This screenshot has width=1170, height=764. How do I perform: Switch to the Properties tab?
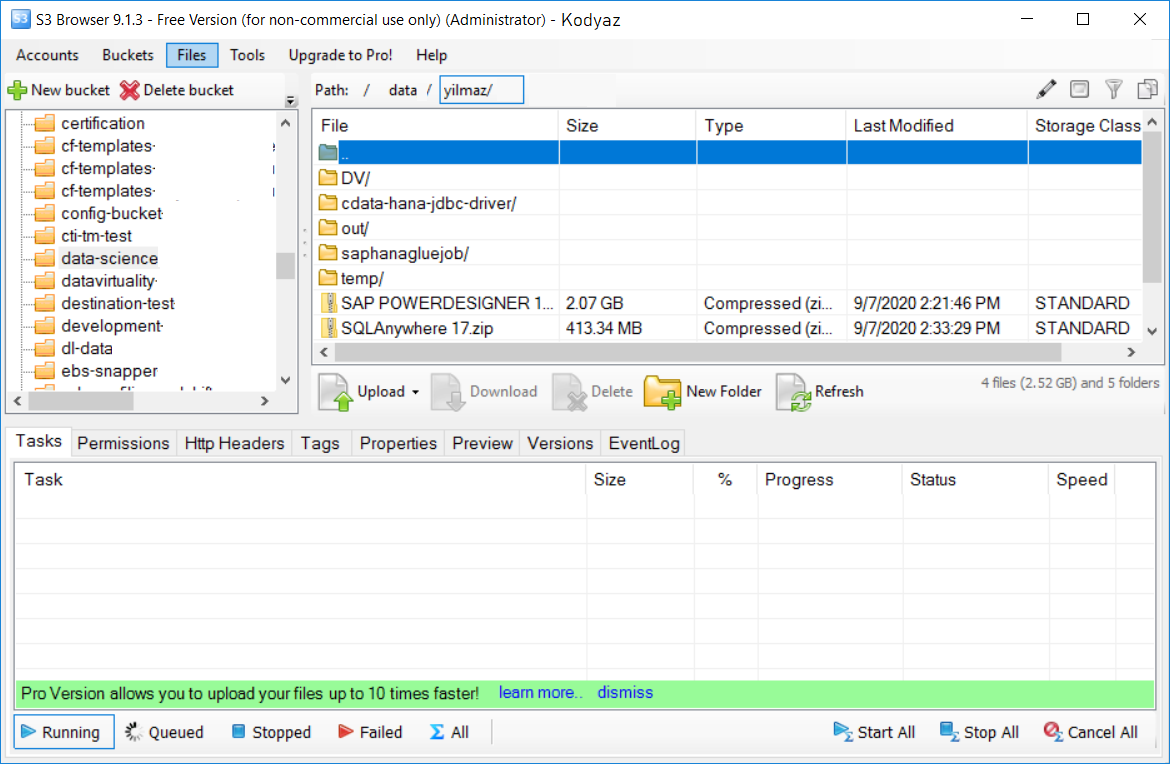(x=398, y=443)
